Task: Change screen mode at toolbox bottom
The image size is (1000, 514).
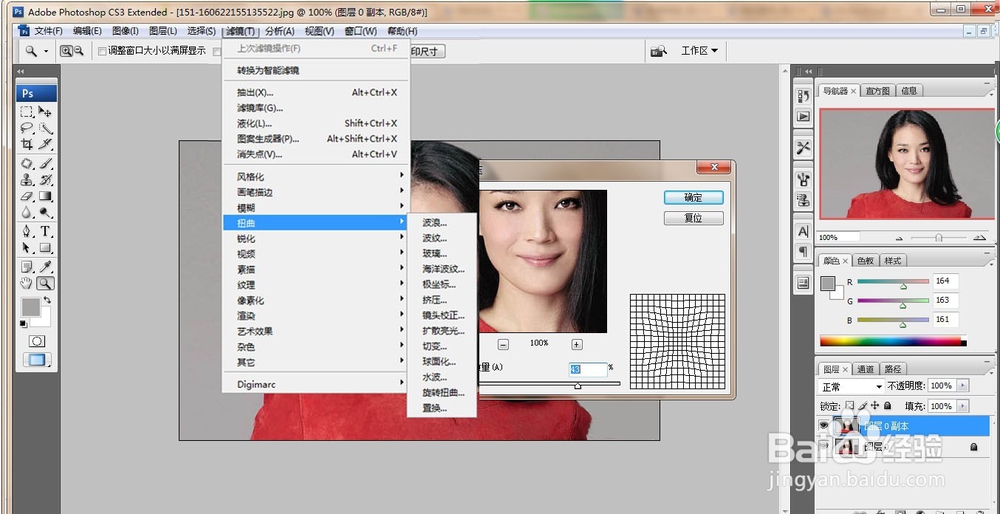Action: click(37, 360)
